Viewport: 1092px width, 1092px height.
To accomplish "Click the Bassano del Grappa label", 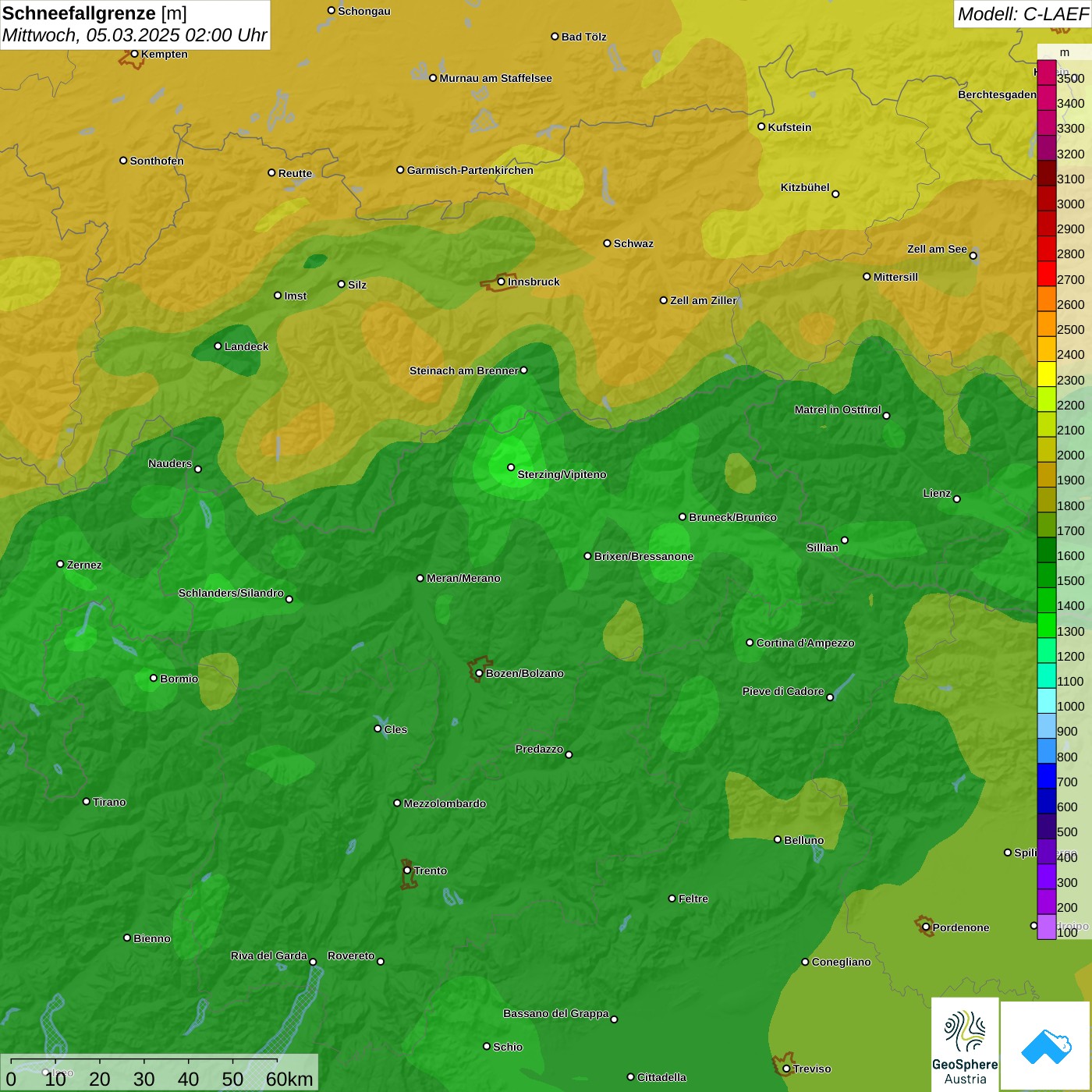I will point(556,1013).
